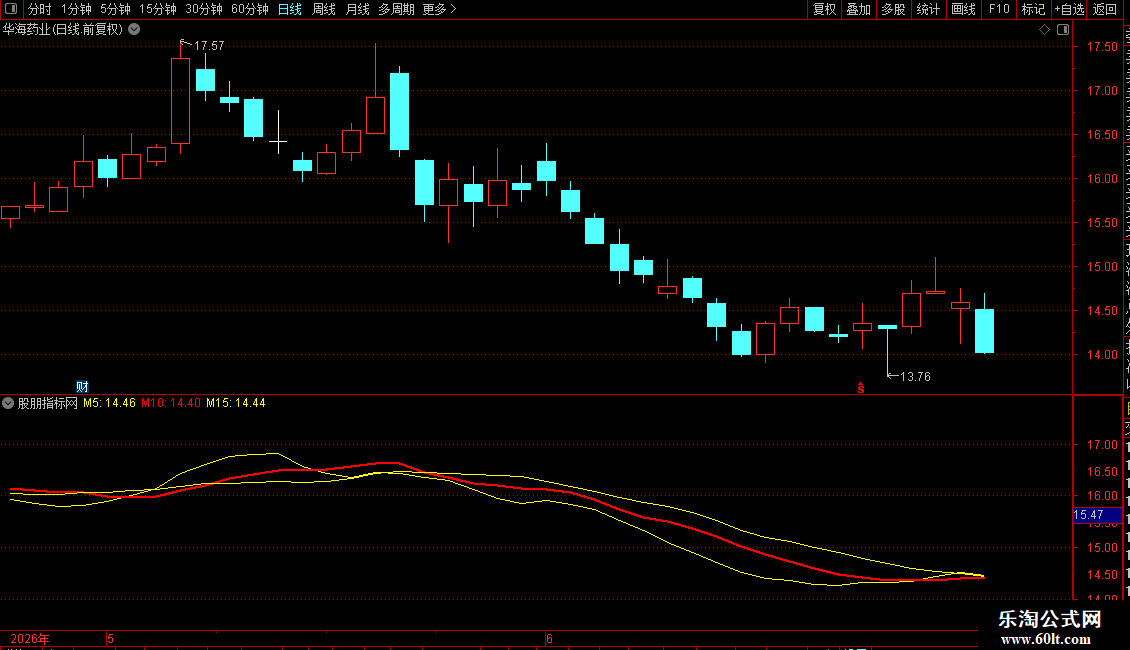The image size is (1130, 650).
Task: Open the 股朋指标网 indicator dropdown
Action: click(x=8, y=404)
